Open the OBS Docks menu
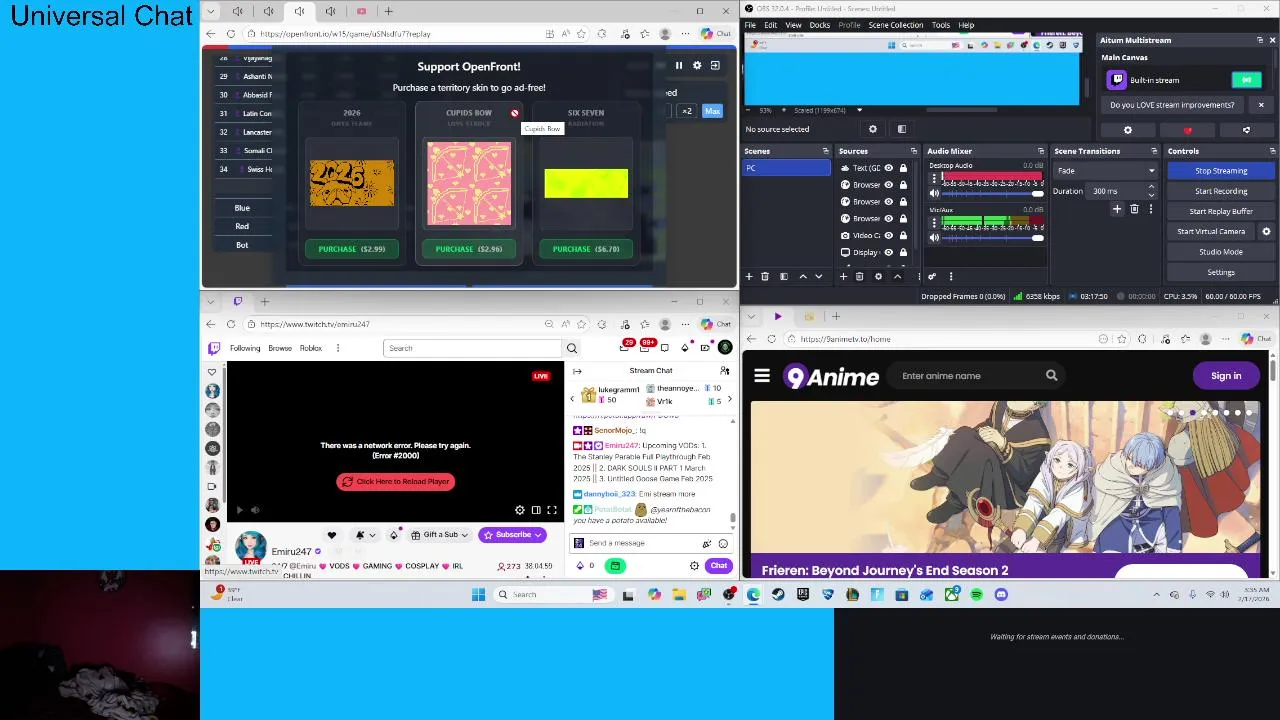1280x720 pixels. (x=820, y=25)
